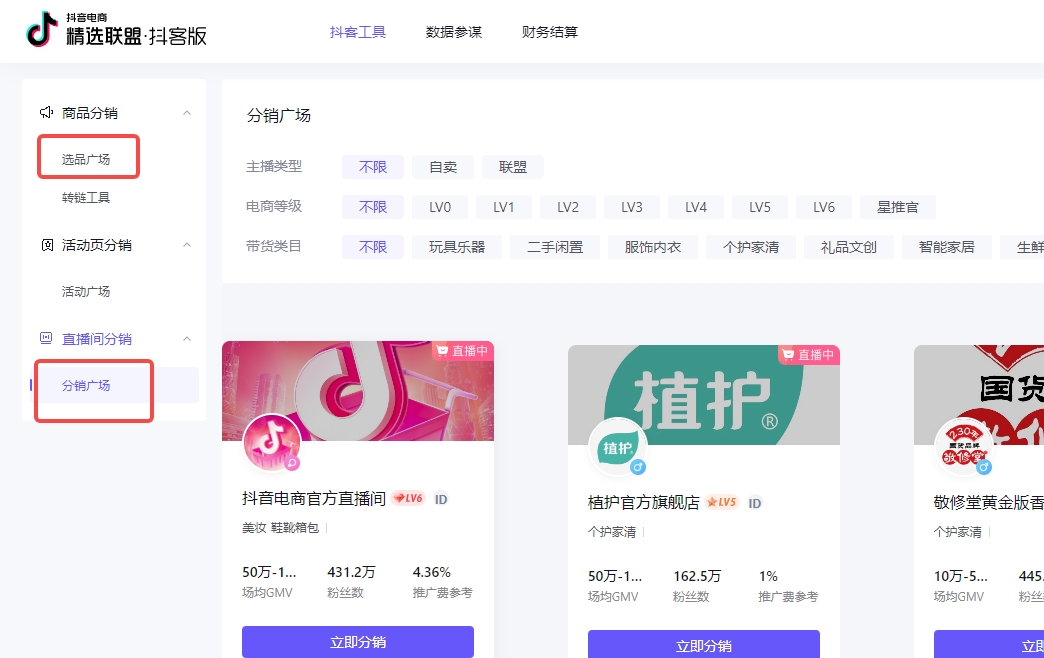Click 立即分销 for 植护官方旗舰店
The image size is (1044, 658).
click(704, 644)
